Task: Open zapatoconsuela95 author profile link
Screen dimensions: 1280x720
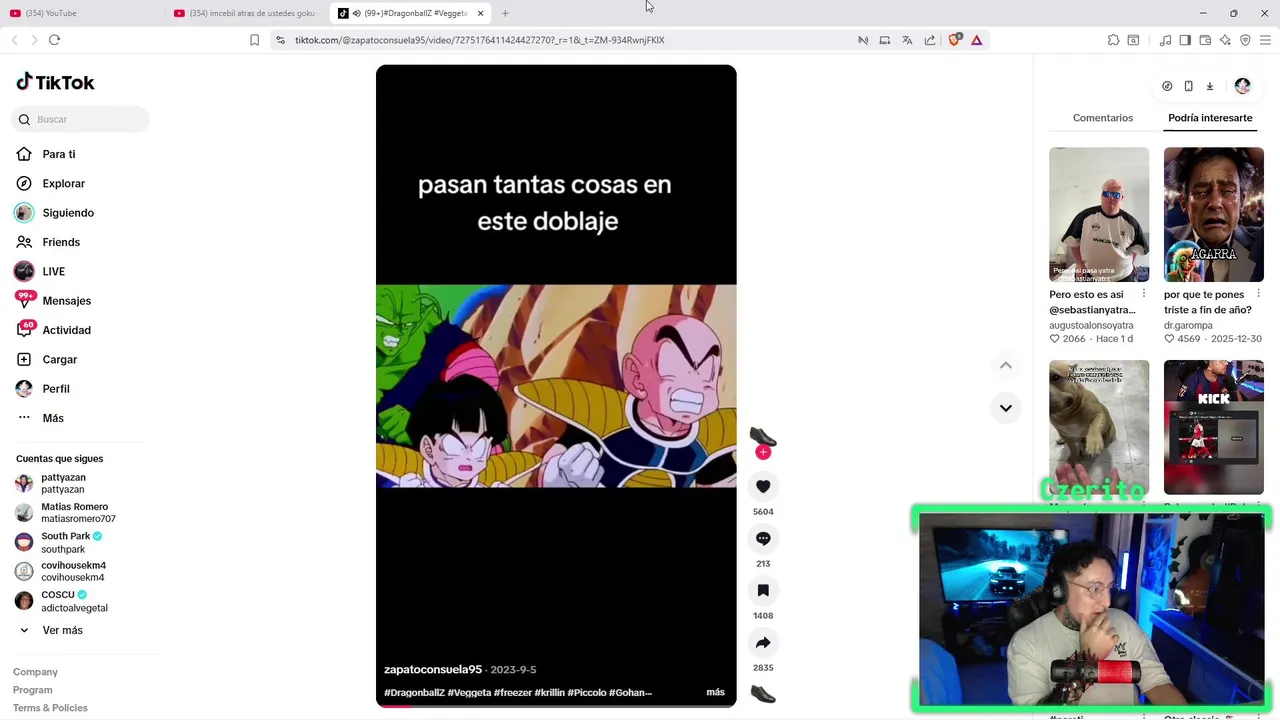Action: tap(433, 669)
